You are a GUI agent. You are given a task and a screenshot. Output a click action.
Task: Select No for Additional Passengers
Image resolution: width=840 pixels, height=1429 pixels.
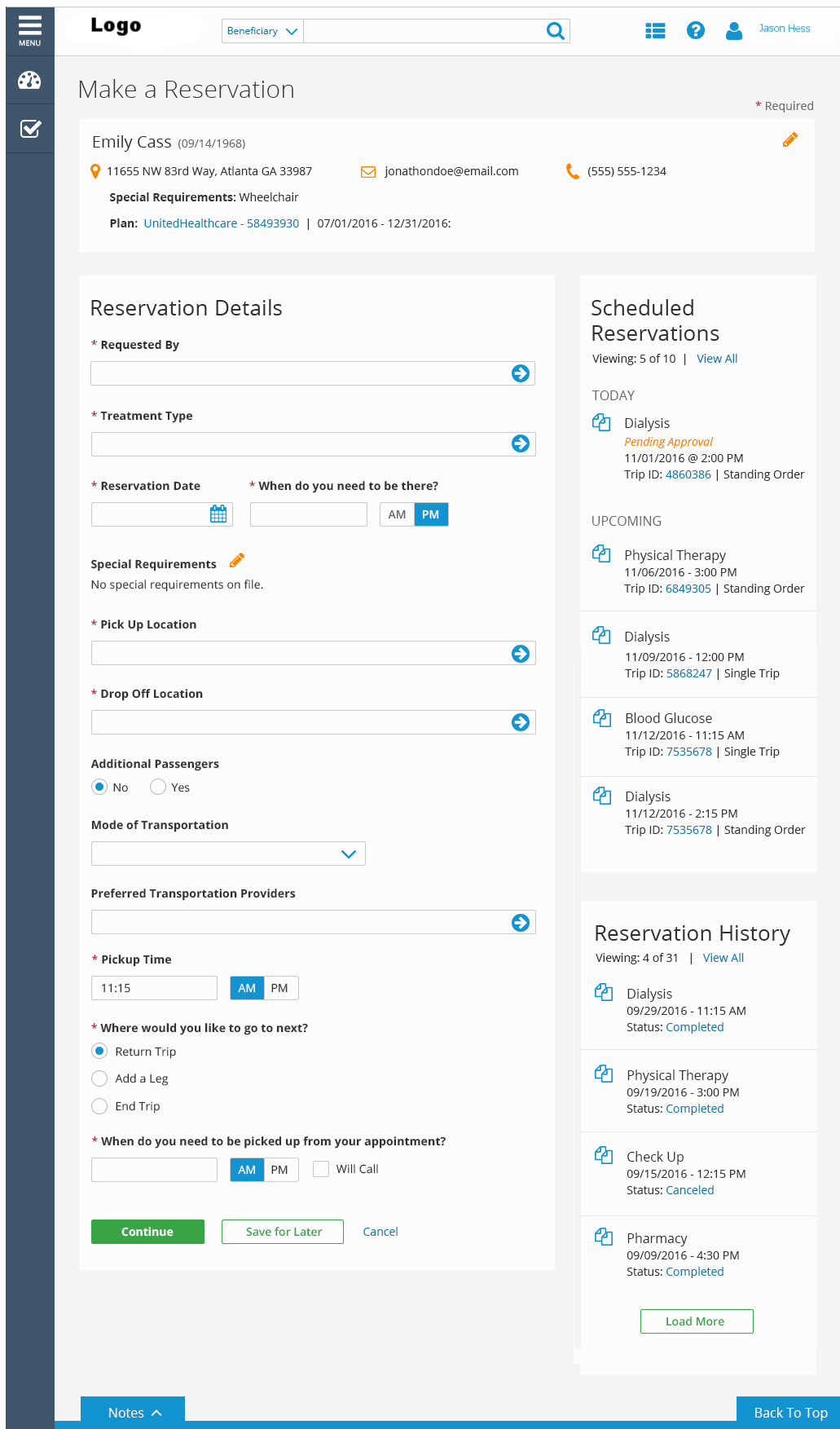[x=99, y=787]
